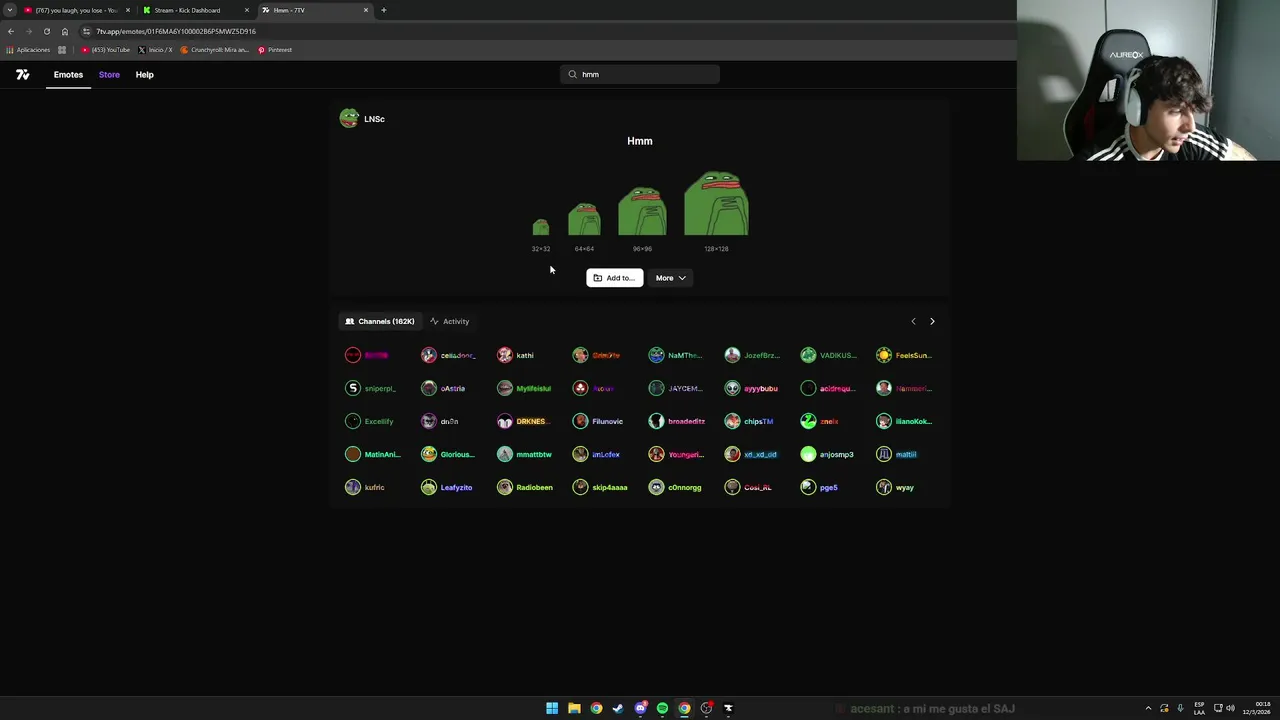
Task: Go to next page of channels
Action: [932, 321]
